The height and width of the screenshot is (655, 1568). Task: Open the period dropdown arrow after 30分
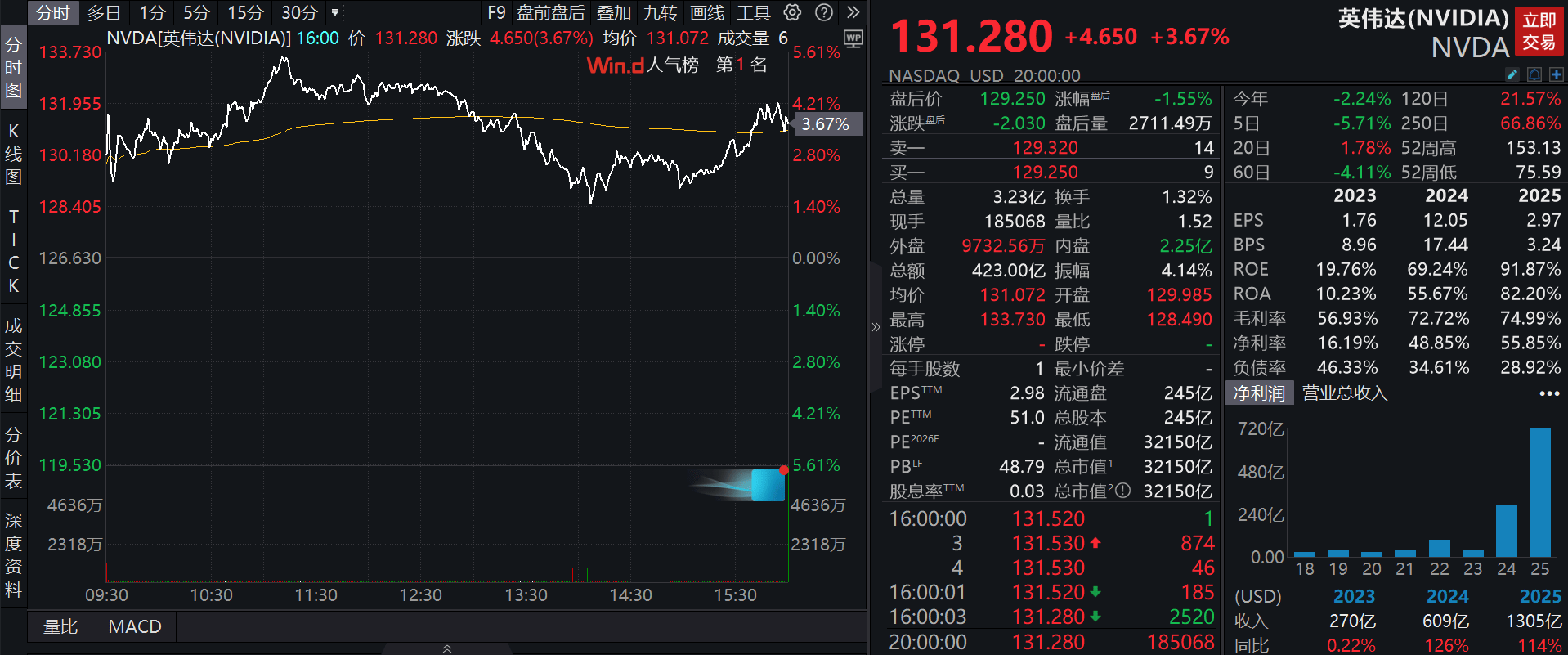[335, 12]
